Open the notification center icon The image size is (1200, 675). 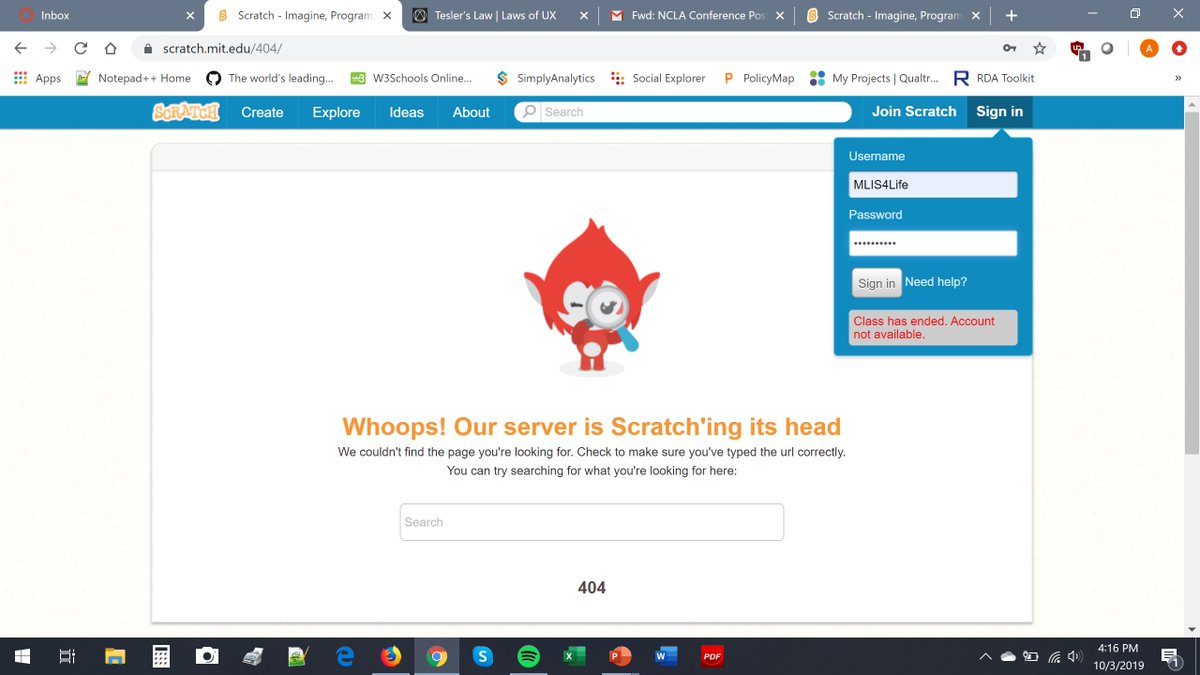[1172, 656]
